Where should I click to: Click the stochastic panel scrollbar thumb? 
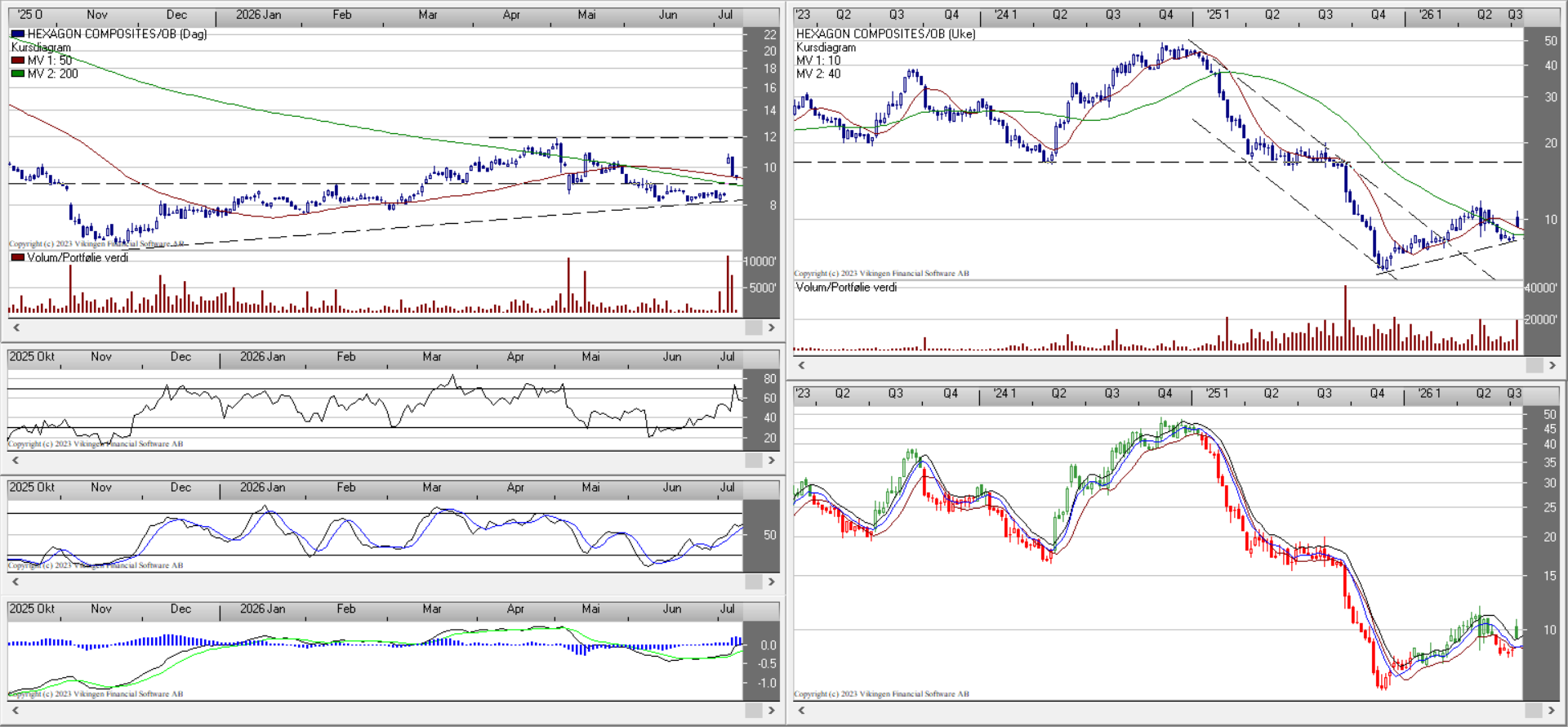(x=753, y=582)
